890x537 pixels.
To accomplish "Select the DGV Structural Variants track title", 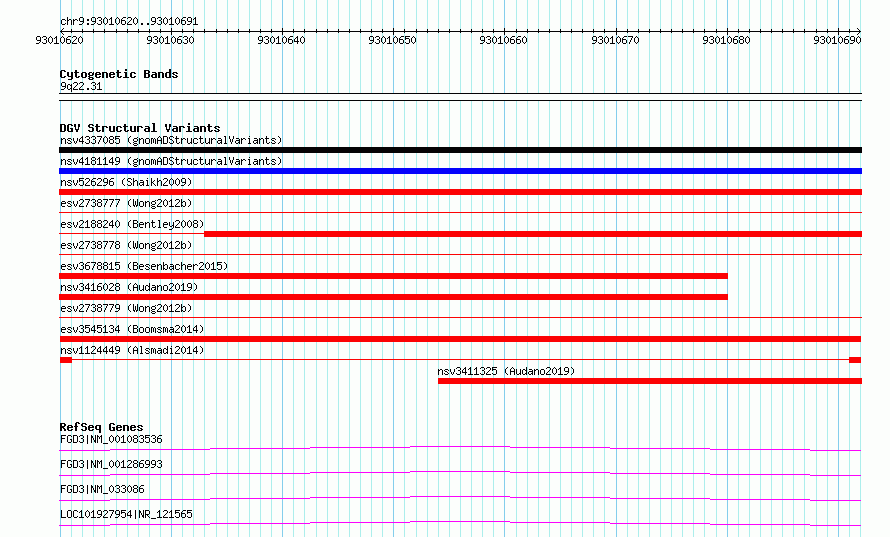I will tap(140, 128).
